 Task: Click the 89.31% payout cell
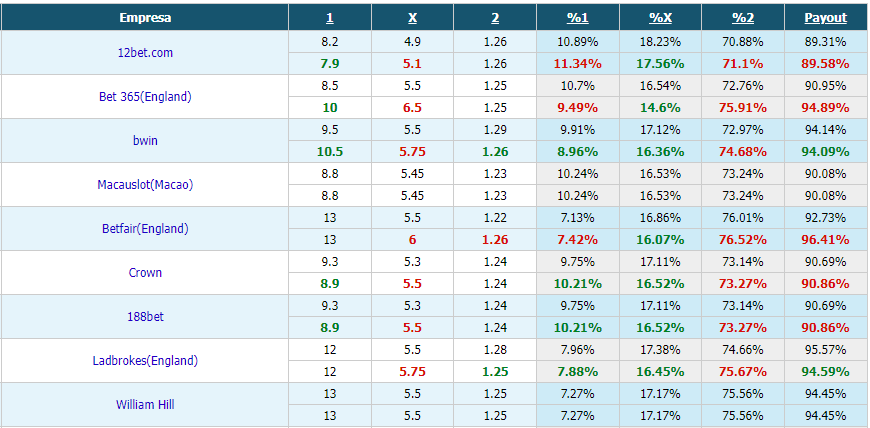click(x=826, y=42)
